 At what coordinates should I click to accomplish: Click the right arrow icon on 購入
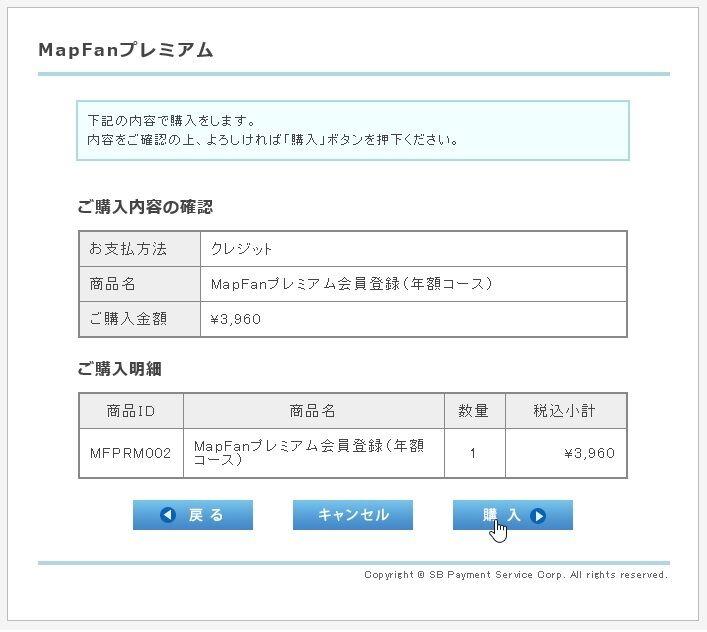click(538, 515)
